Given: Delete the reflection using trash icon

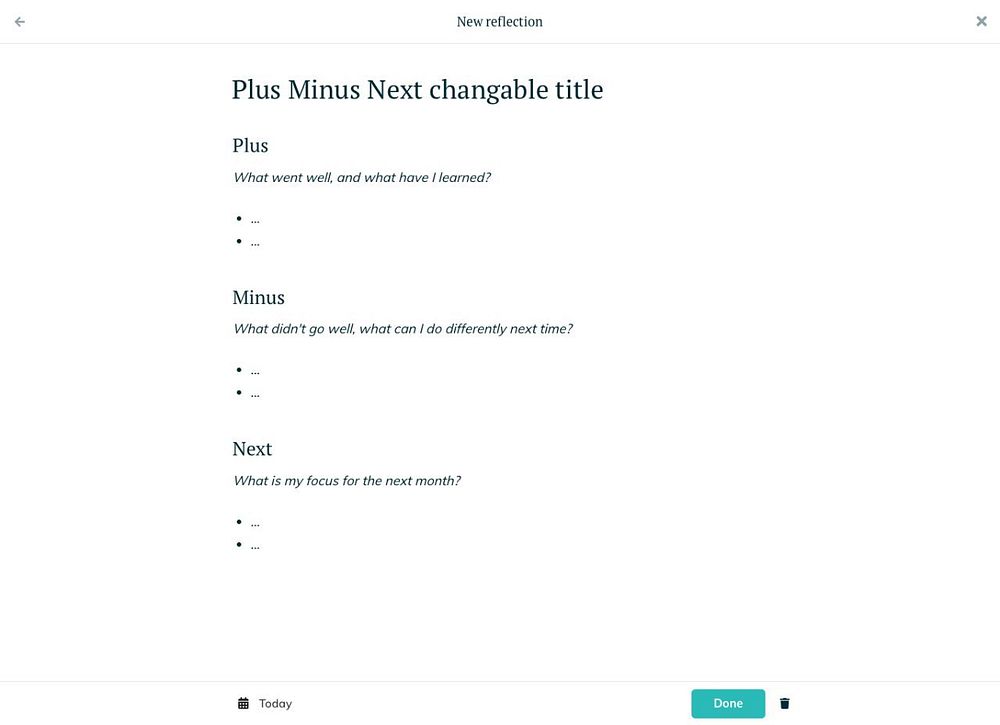Looking at the screenshot, I should [784, 703].
